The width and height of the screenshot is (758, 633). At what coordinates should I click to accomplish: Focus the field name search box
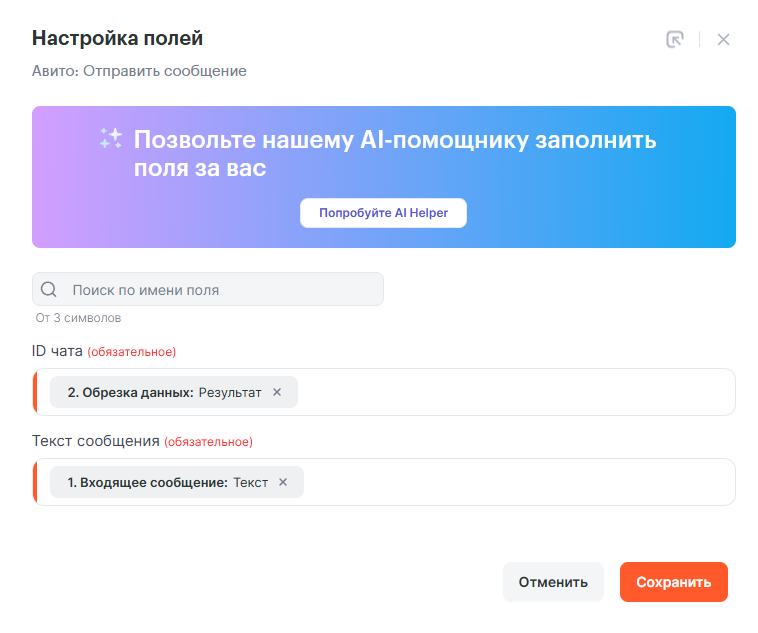click(x=220, y=290)
